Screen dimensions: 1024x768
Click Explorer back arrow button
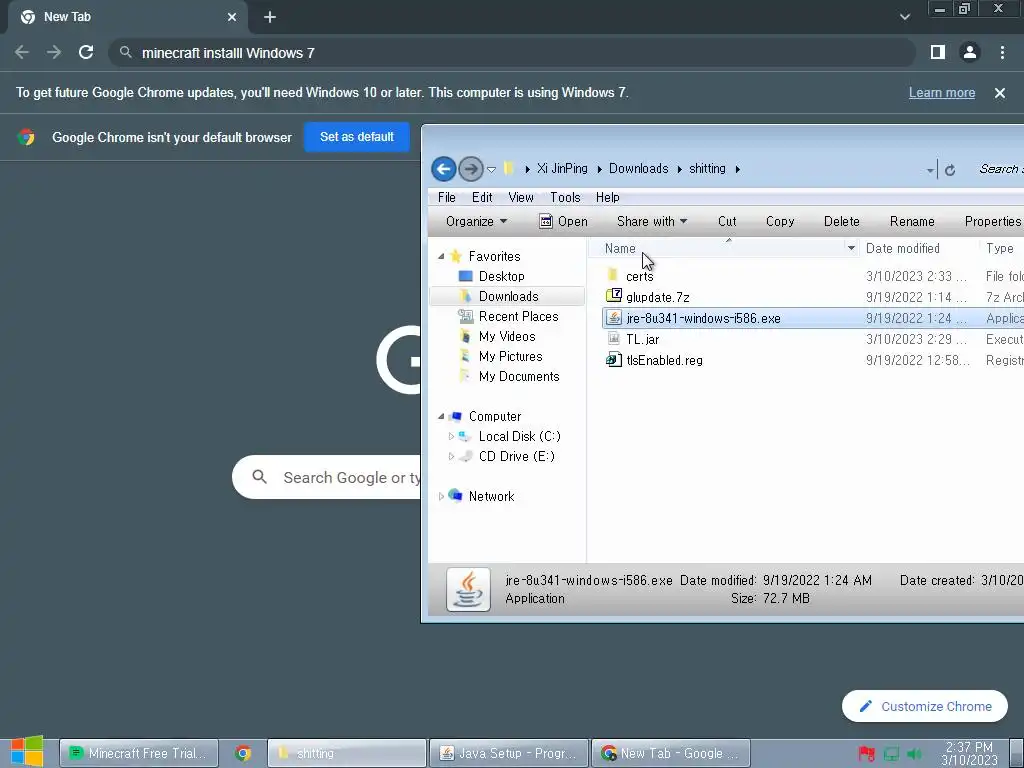[x=443, y=169]
